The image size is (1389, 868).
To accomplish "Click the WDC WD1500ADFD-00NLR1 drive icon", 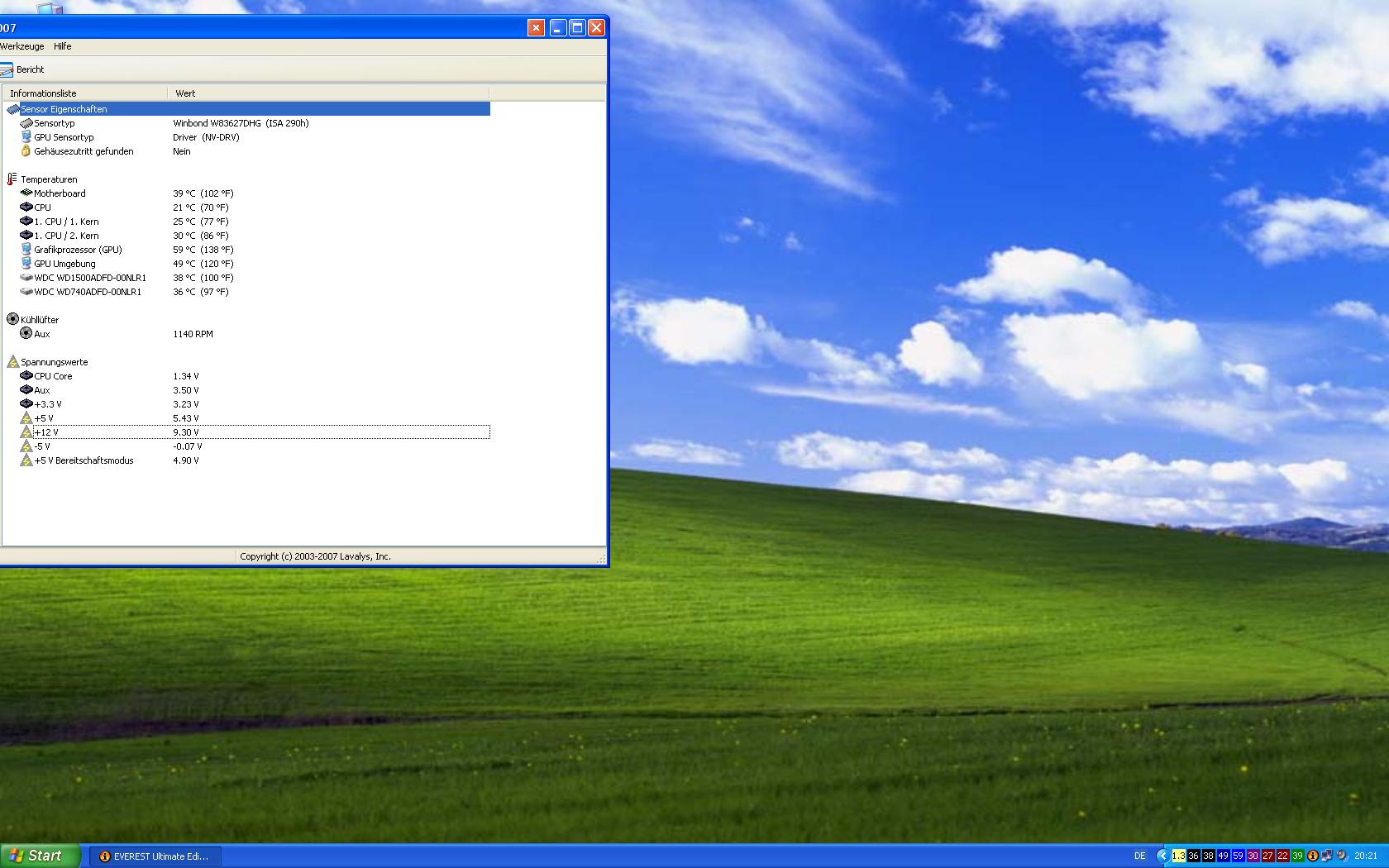I will 26,278.
